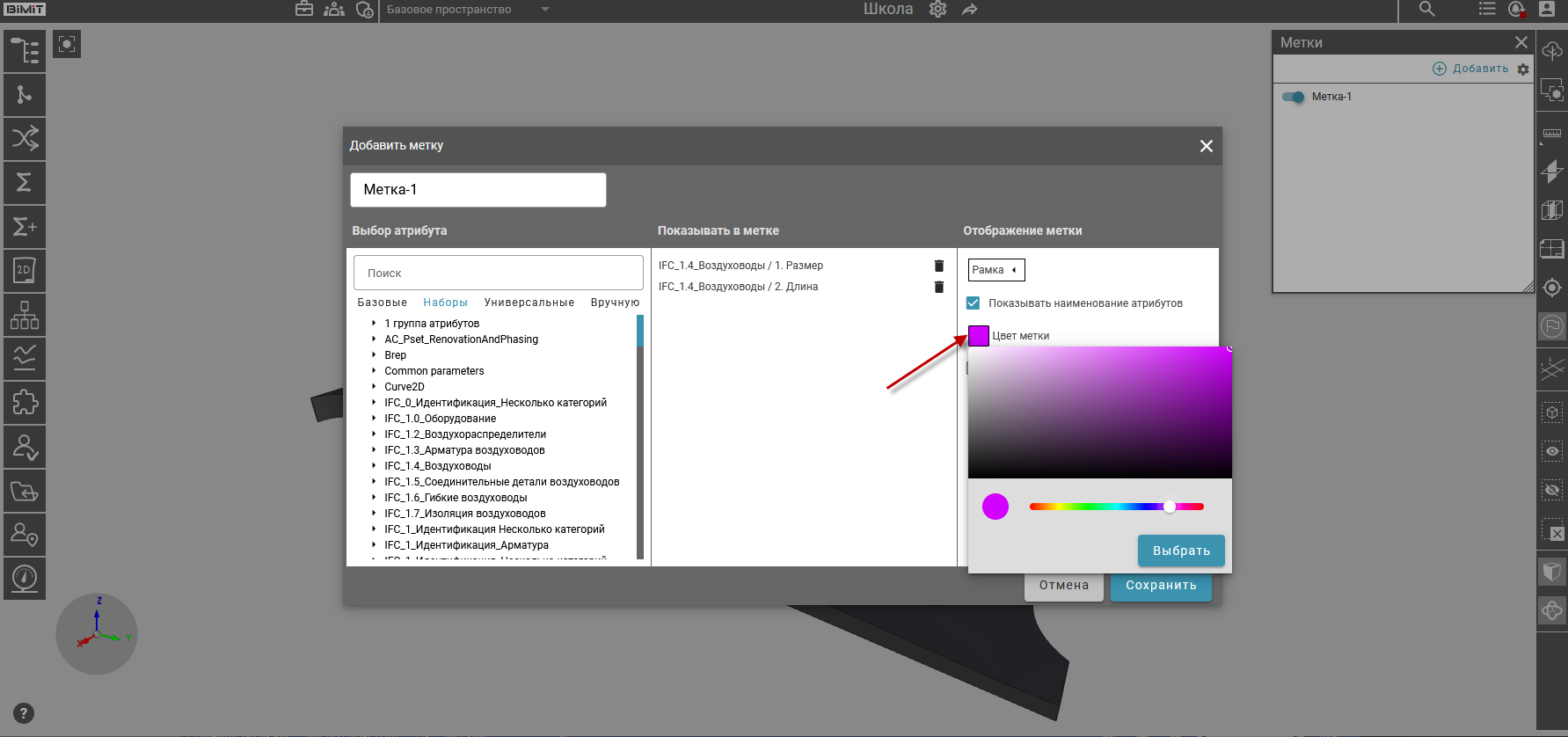
Task: Expand the IFC_1.4_Воздуховоды attribute group
Action: pyautogui.click(x=374, y=466)
